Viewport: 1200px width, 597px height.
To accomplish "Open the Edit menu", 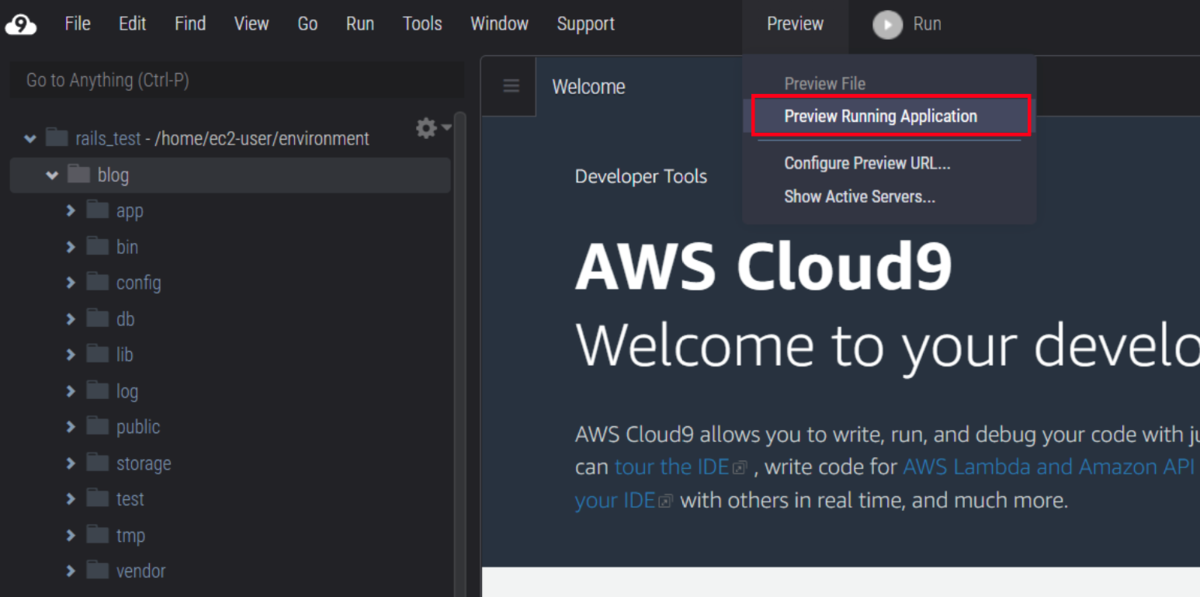I will (x=132, y=24).
